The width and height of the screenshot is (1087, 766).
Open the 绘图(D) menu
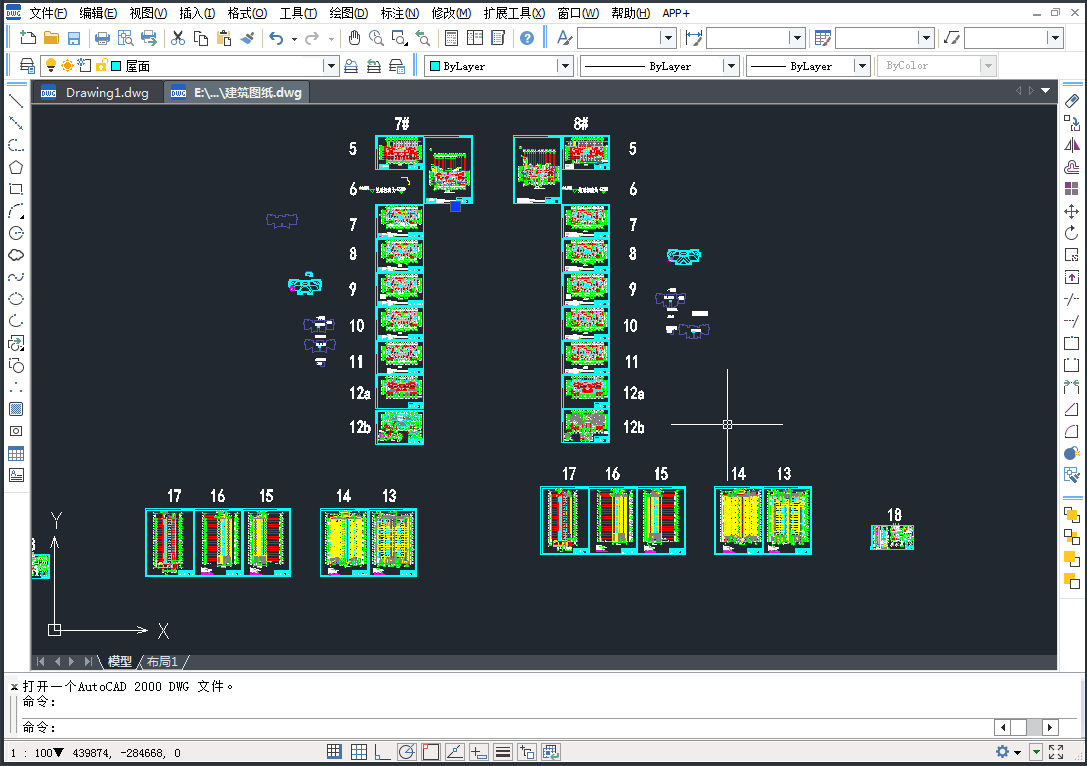coord(348,13)
